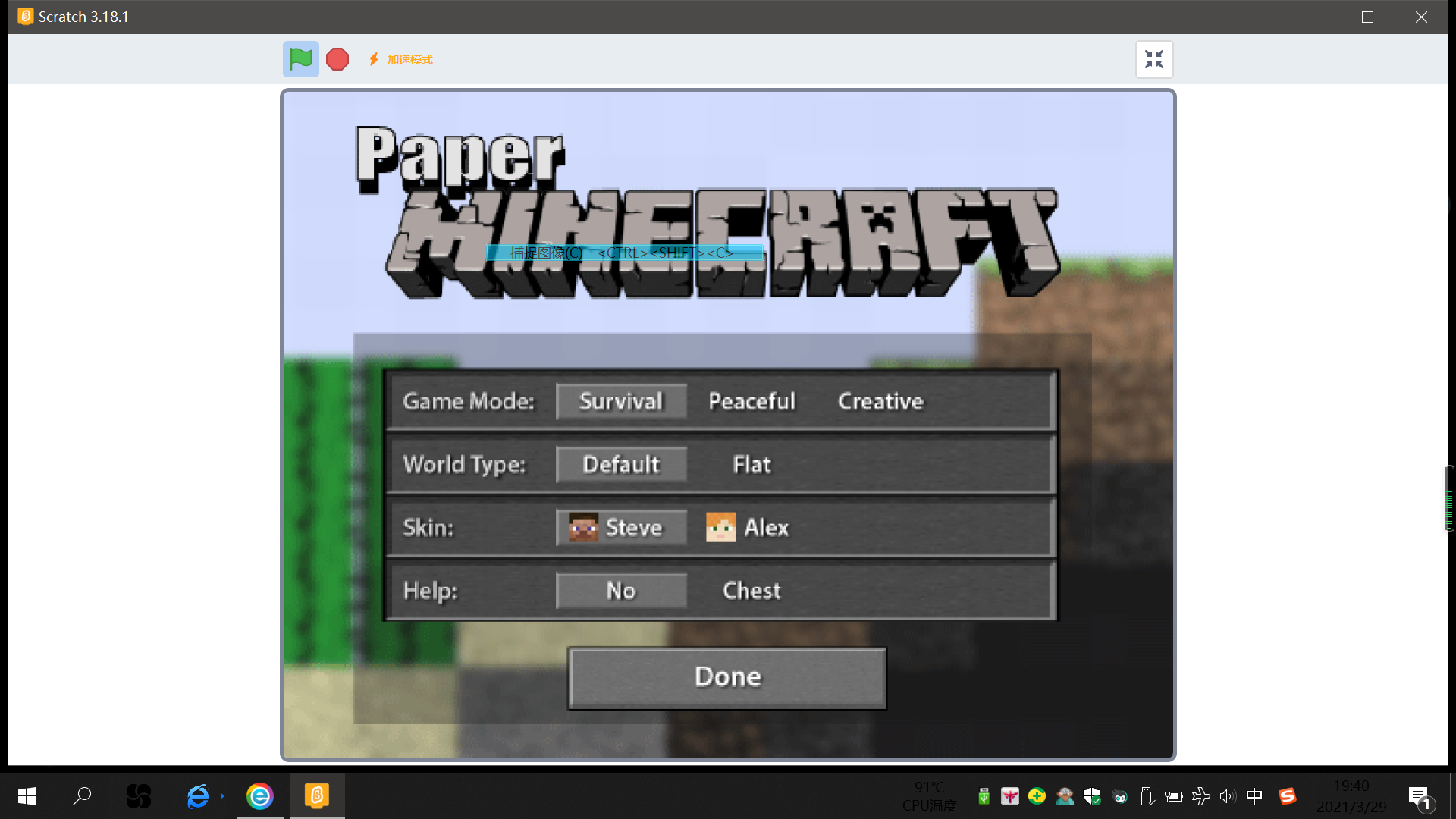Screen dimensions: 1456x819
Task: Click the gamepad mascot tray icon
Action: [1119, 796]
